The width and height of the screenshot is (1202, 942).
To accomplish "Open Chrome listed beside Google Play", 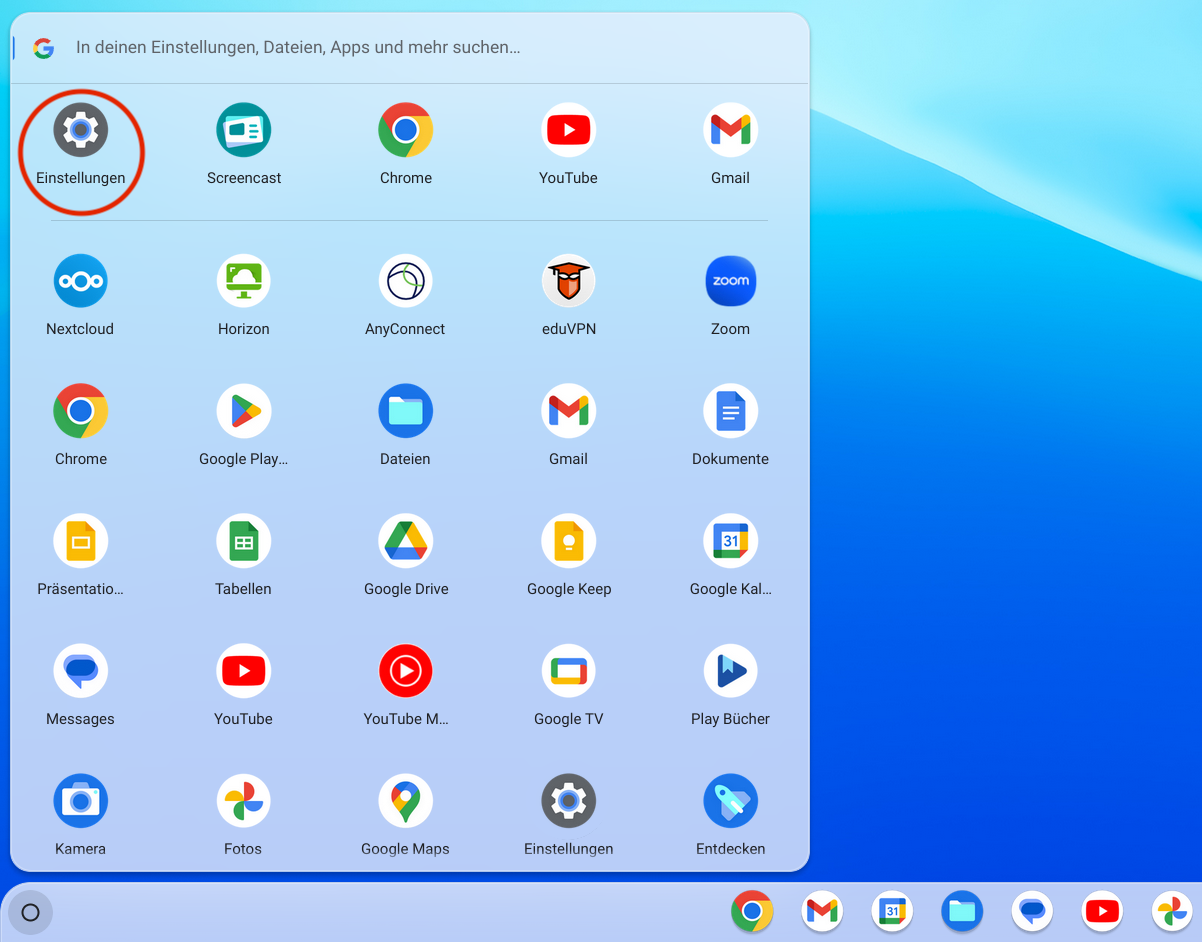I will point(81,411).
